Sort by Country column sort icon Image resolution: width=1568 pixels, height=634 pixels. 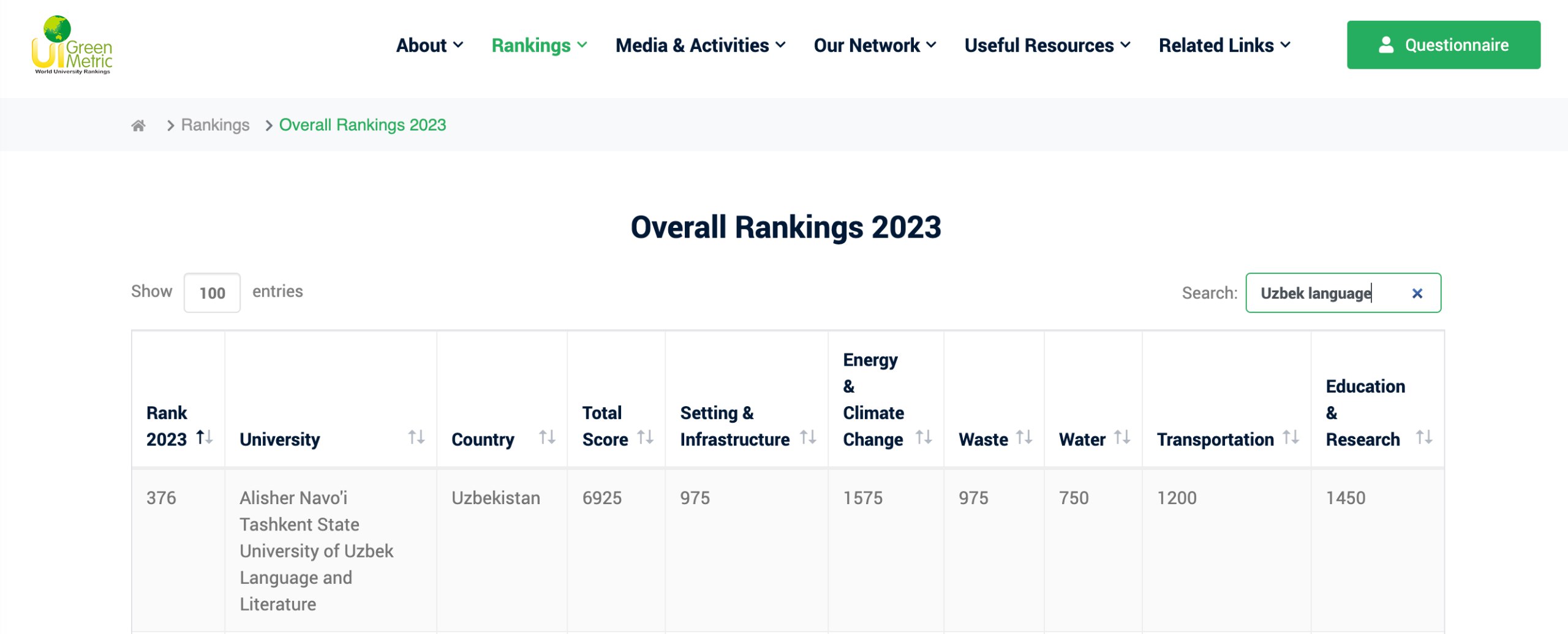pos(547,437)
